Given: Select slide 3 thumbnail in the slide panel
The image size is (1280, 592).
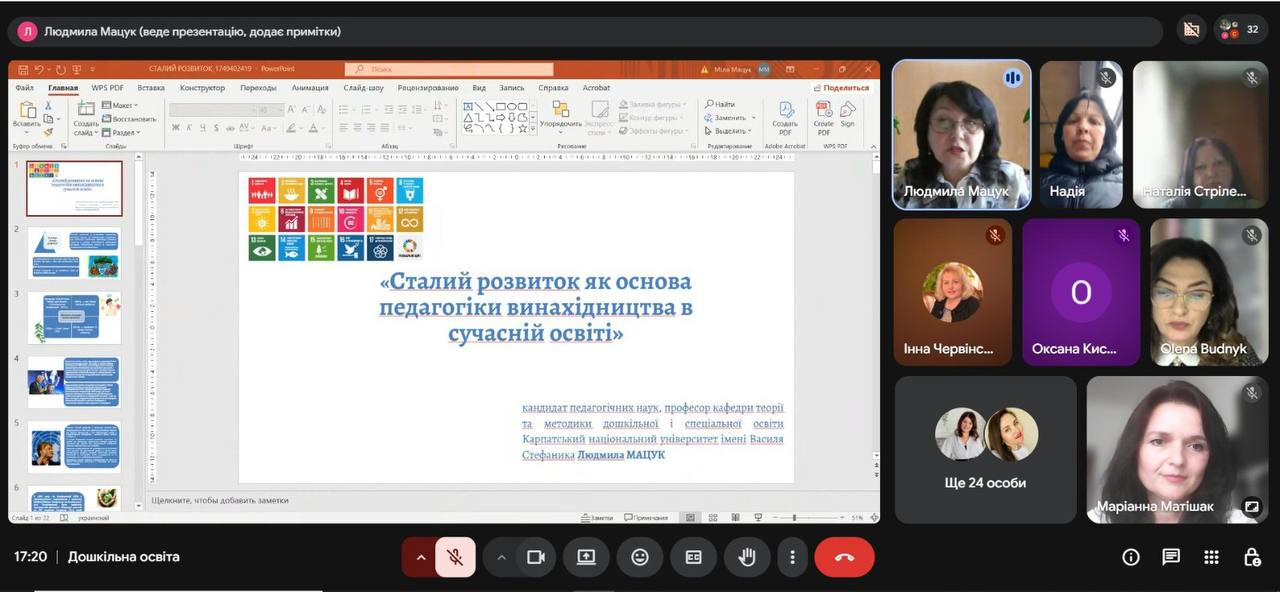Looking at the screenshot, I should [x=74, y=318].
